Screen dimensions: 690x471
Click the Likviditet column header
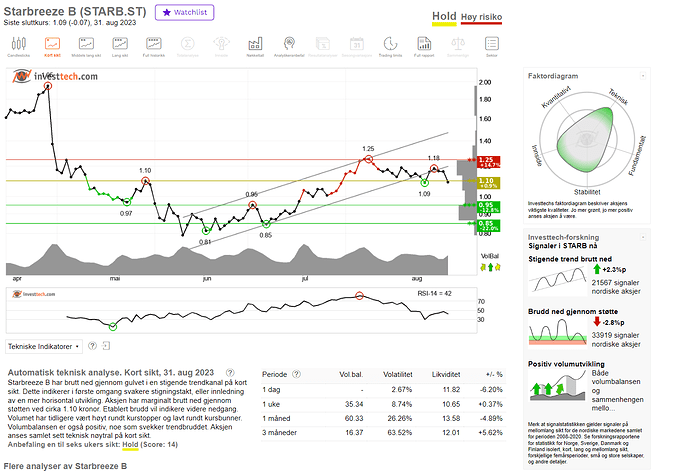446,375
